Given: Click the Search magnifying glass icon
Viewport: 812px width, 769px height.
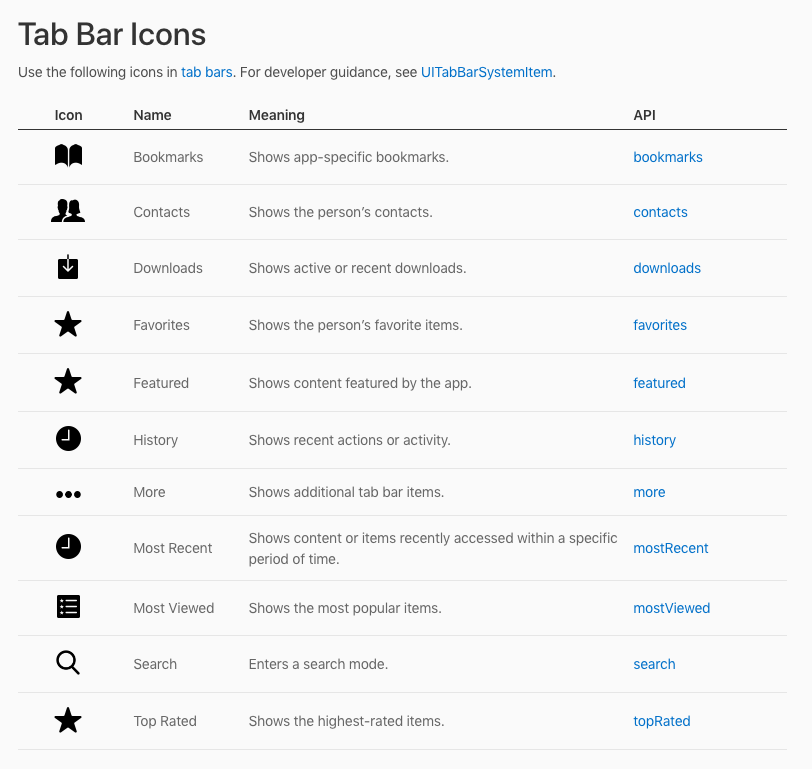Looking at the screenshot, I should [68, 663].
